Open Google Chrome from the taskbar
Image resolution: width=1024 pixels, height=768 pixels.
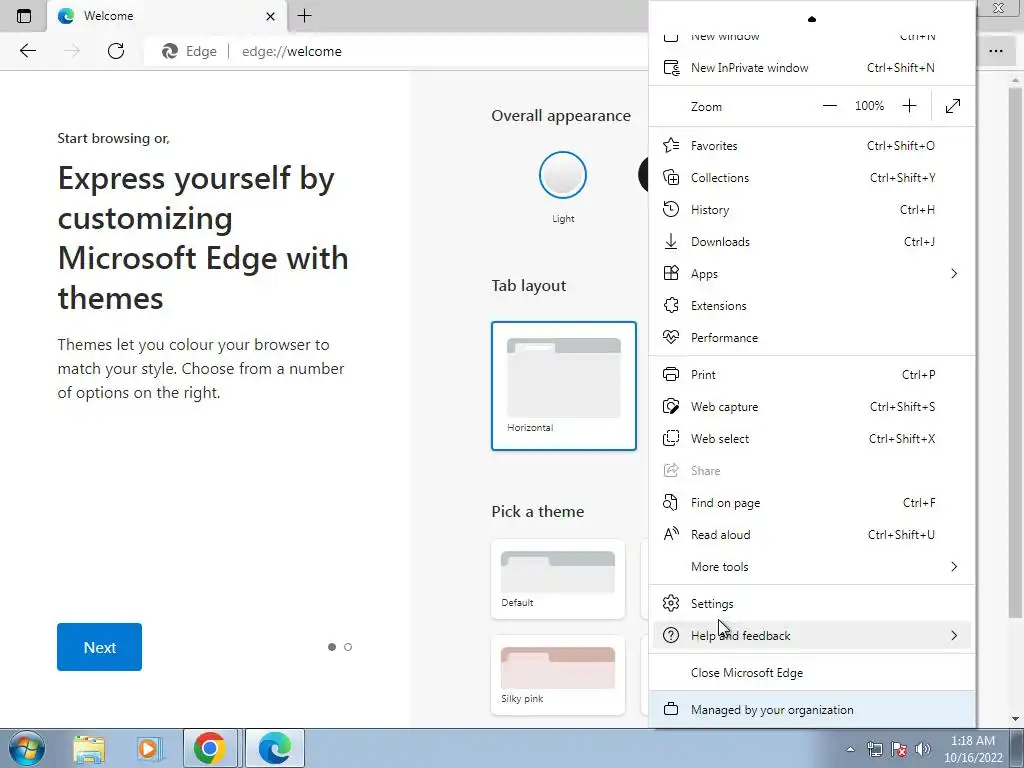(210, 748)
